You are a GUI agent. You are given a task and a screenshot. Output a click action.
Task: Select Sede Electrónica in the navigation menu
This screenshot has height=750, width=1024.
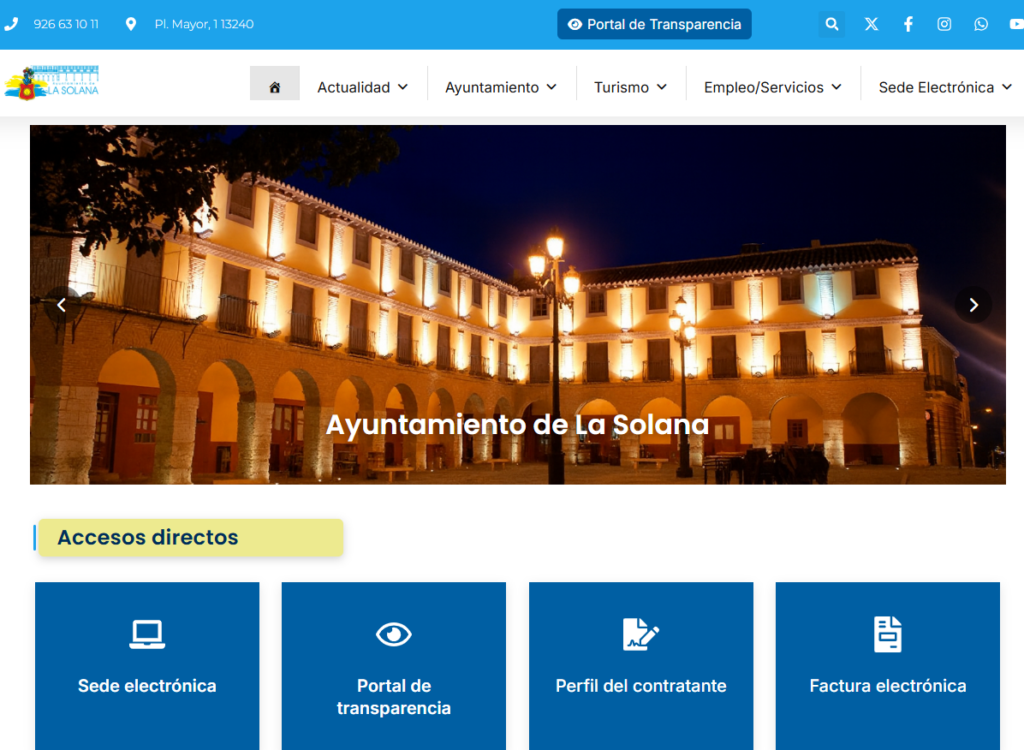945,87
